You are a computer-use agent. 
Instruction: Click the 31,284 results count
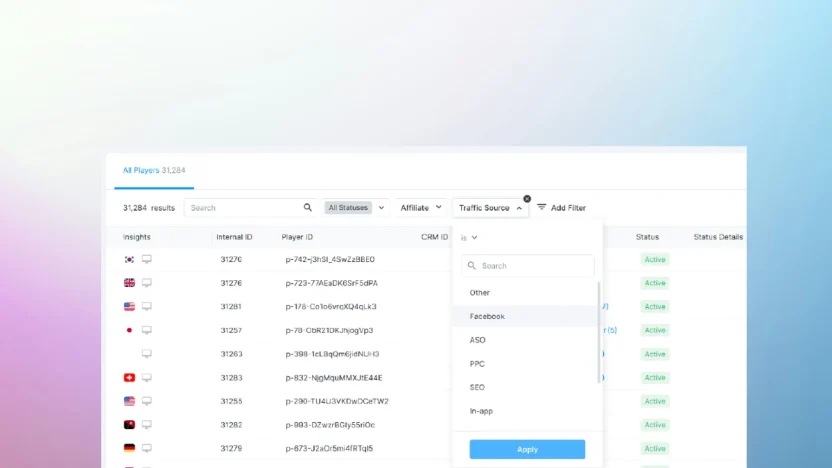[149, 208]
